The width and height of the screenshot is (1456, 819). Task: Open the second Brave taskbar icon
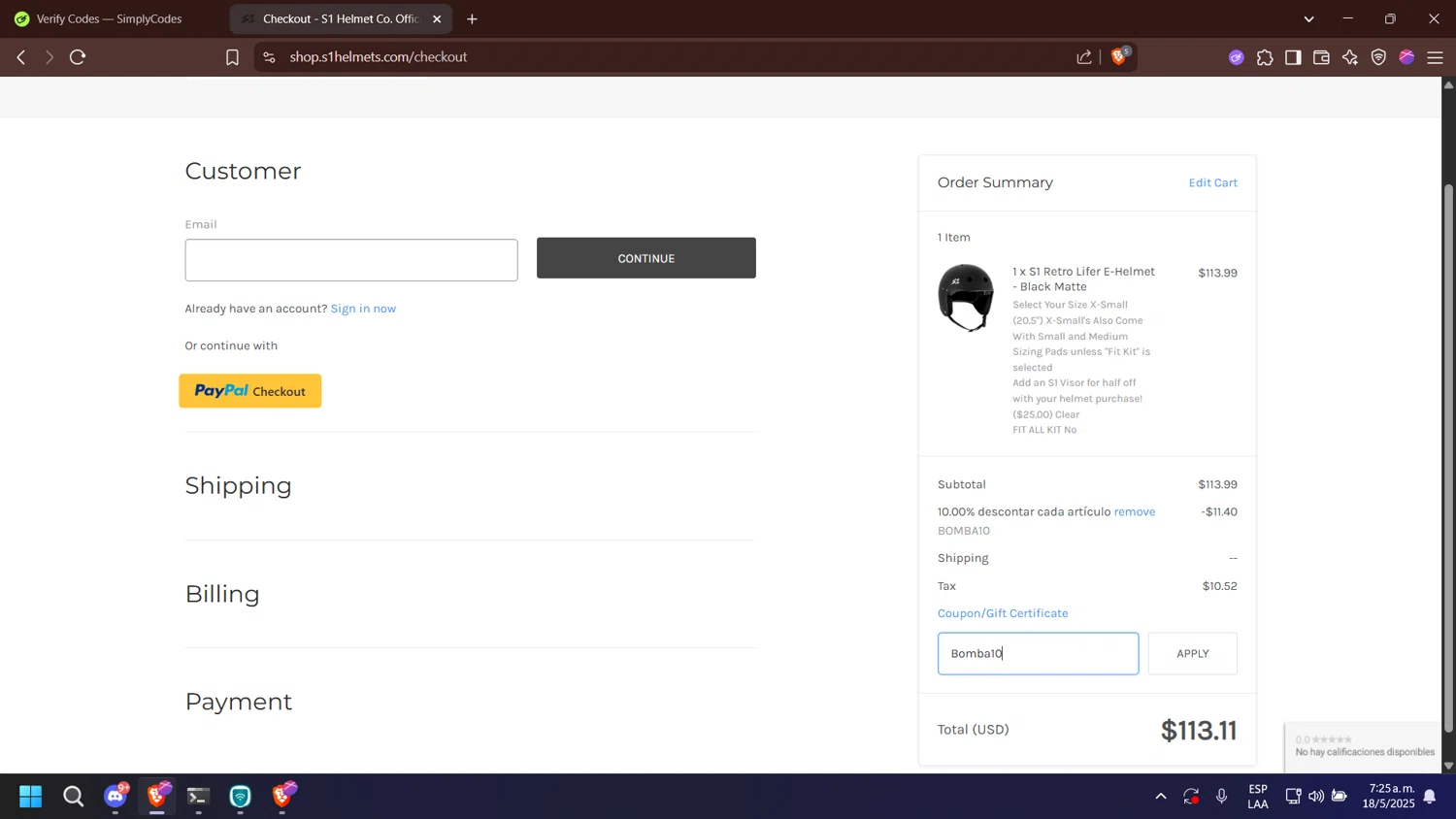point(282,797)
